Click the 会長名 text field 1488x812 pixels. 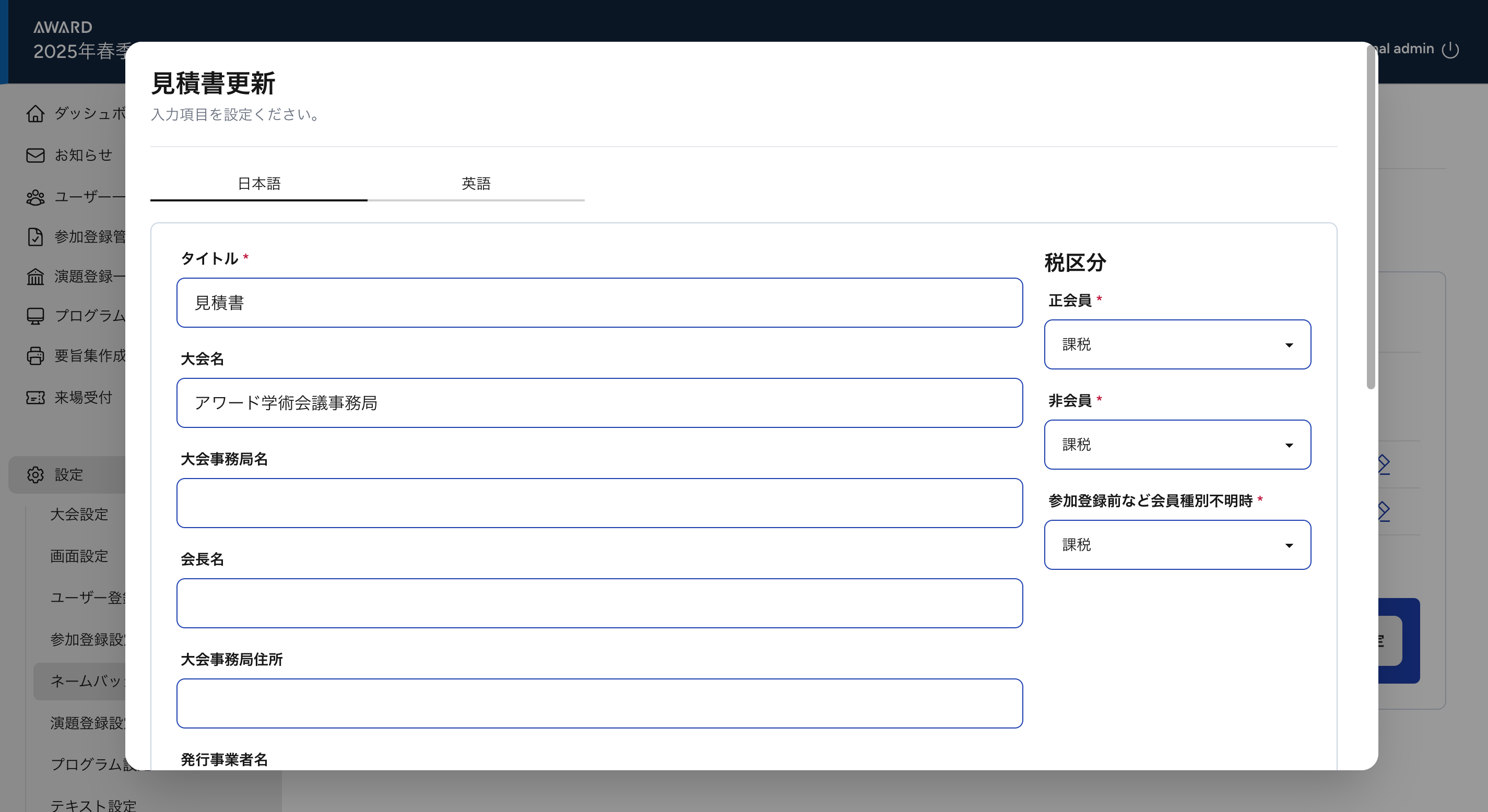[x=599, y=603]
